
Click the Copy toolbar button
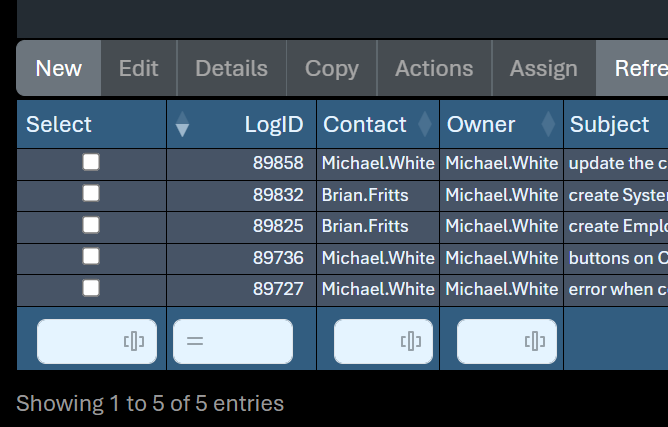click(x=331, y=68)
